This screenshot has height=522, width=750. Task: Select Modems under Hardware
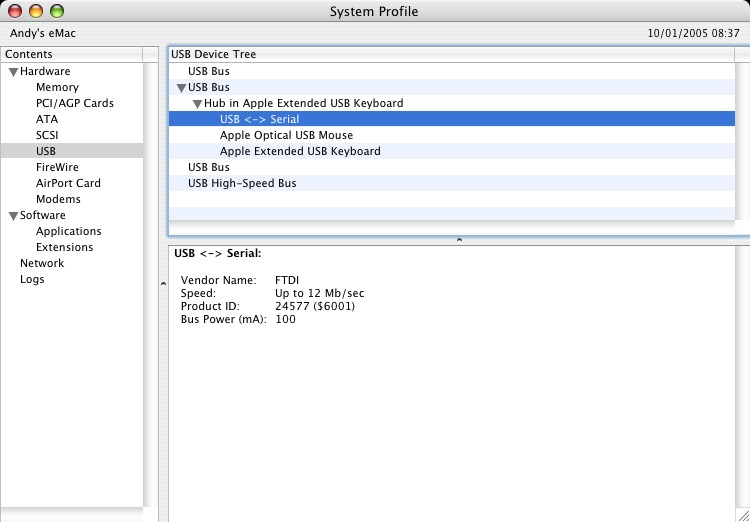click(x=58, y=199)
